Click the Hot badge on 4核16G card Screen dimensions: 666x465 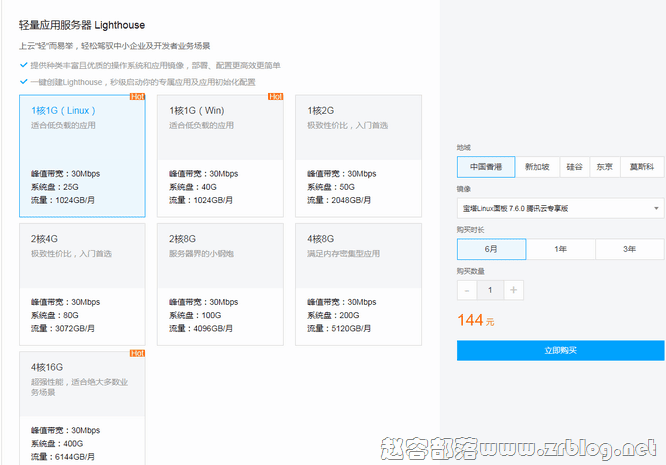coord(138,353)
